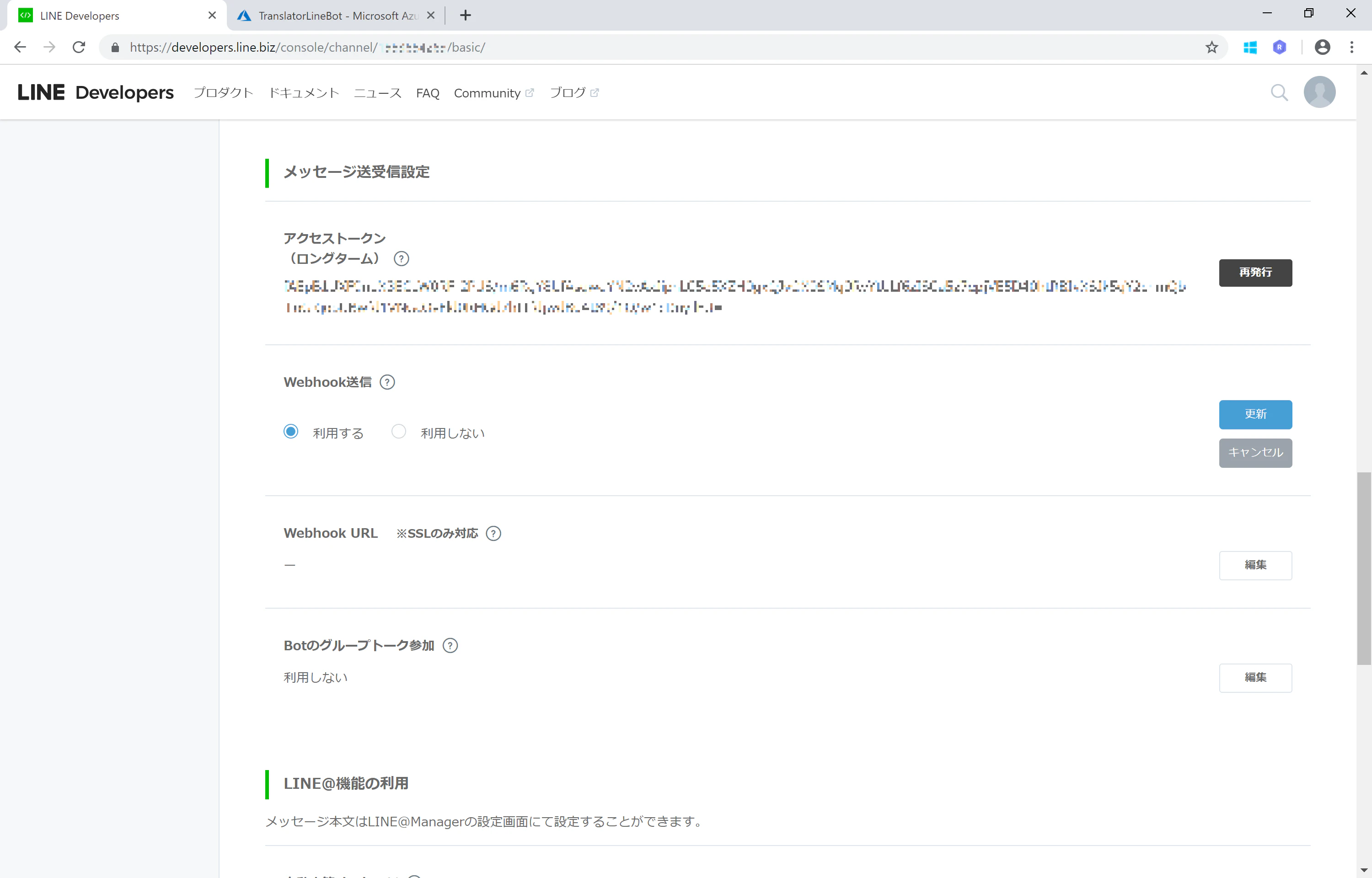
Task: Click the LINE Developers logo
Action: click(95, 92)
